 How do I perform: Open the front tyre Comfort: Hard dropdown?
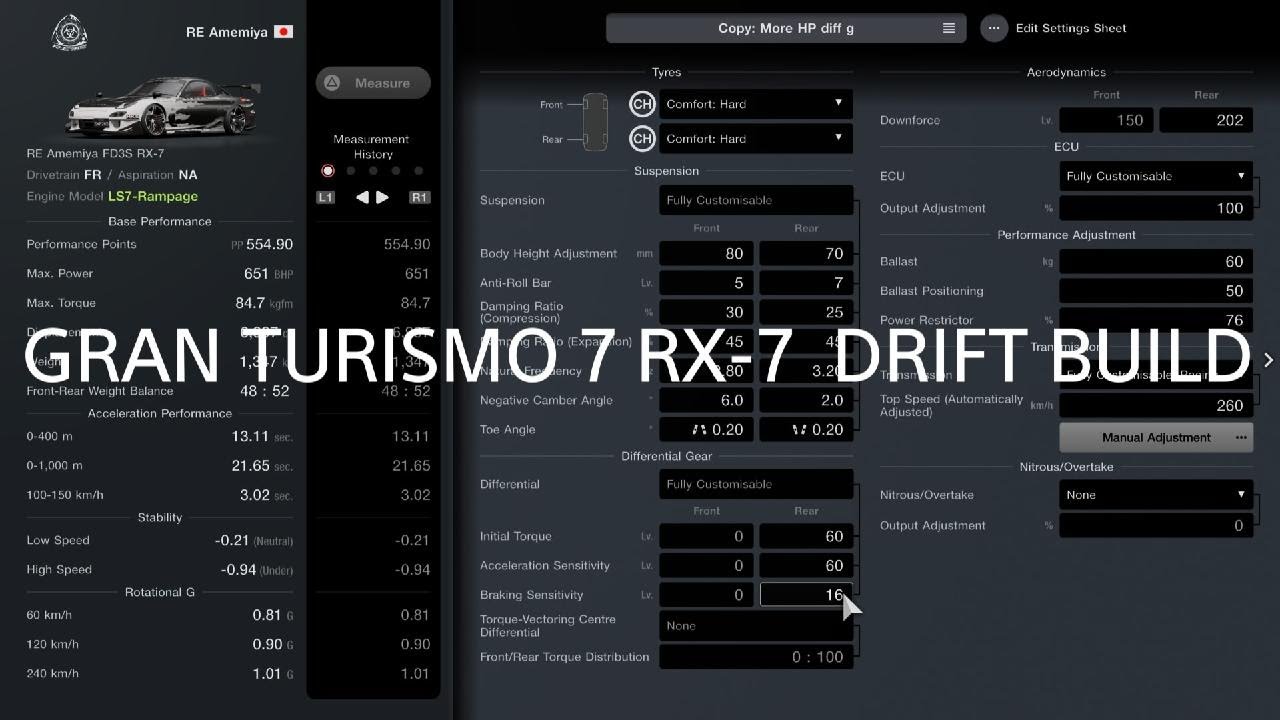(x=756, y=104)
